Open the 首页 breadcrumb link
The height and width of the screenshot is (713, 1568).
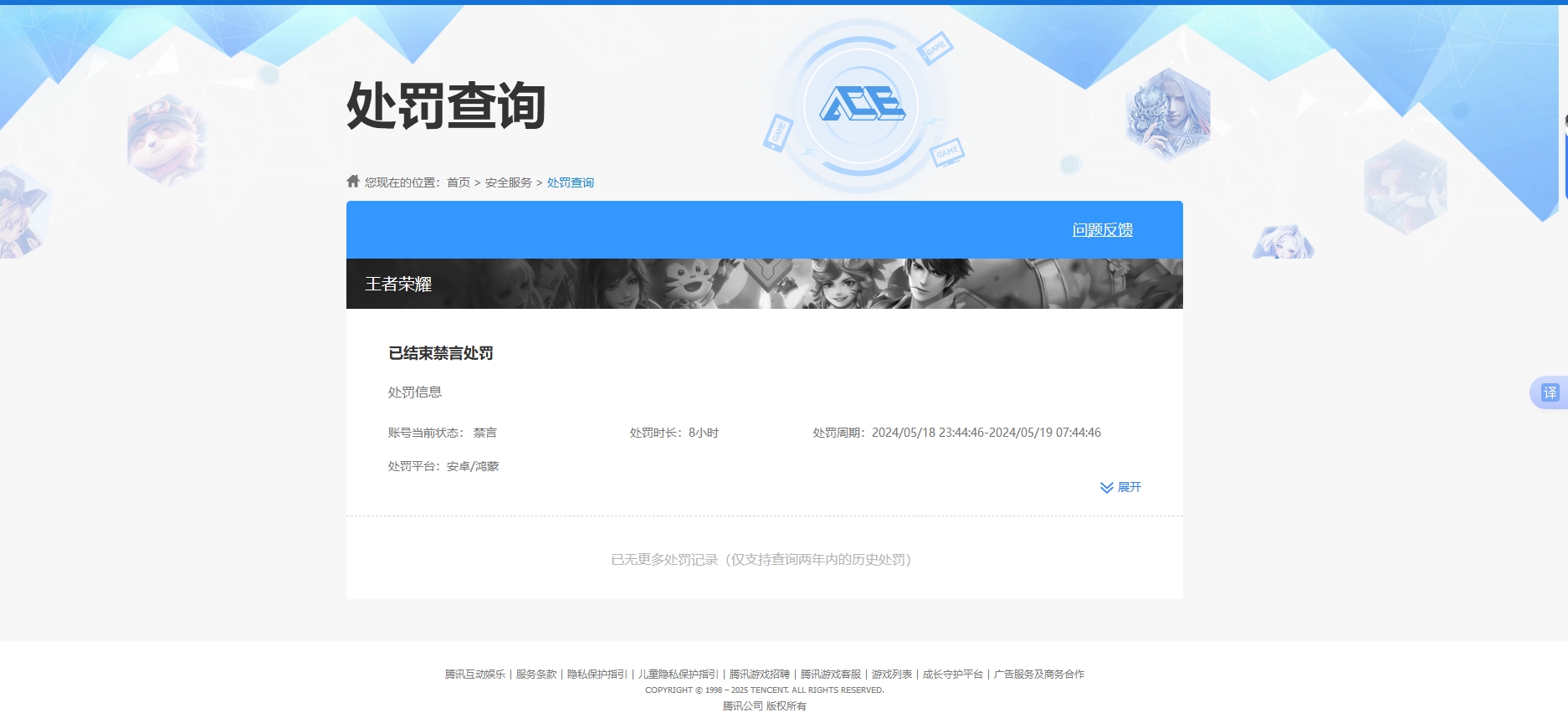coord(459,182)
